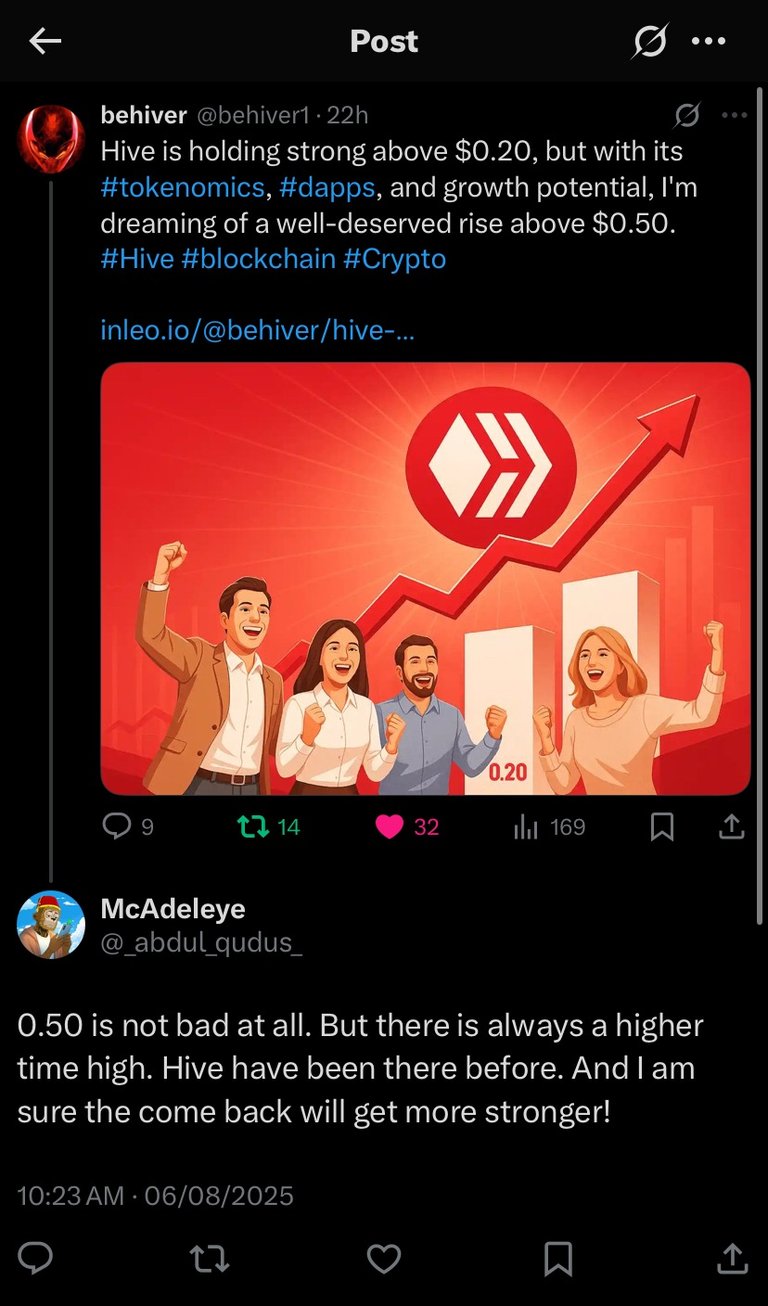Viewport: 768px width, 1306px height.
Task: Open the #tokenomics hashtag
Action: tap(183, 187)
